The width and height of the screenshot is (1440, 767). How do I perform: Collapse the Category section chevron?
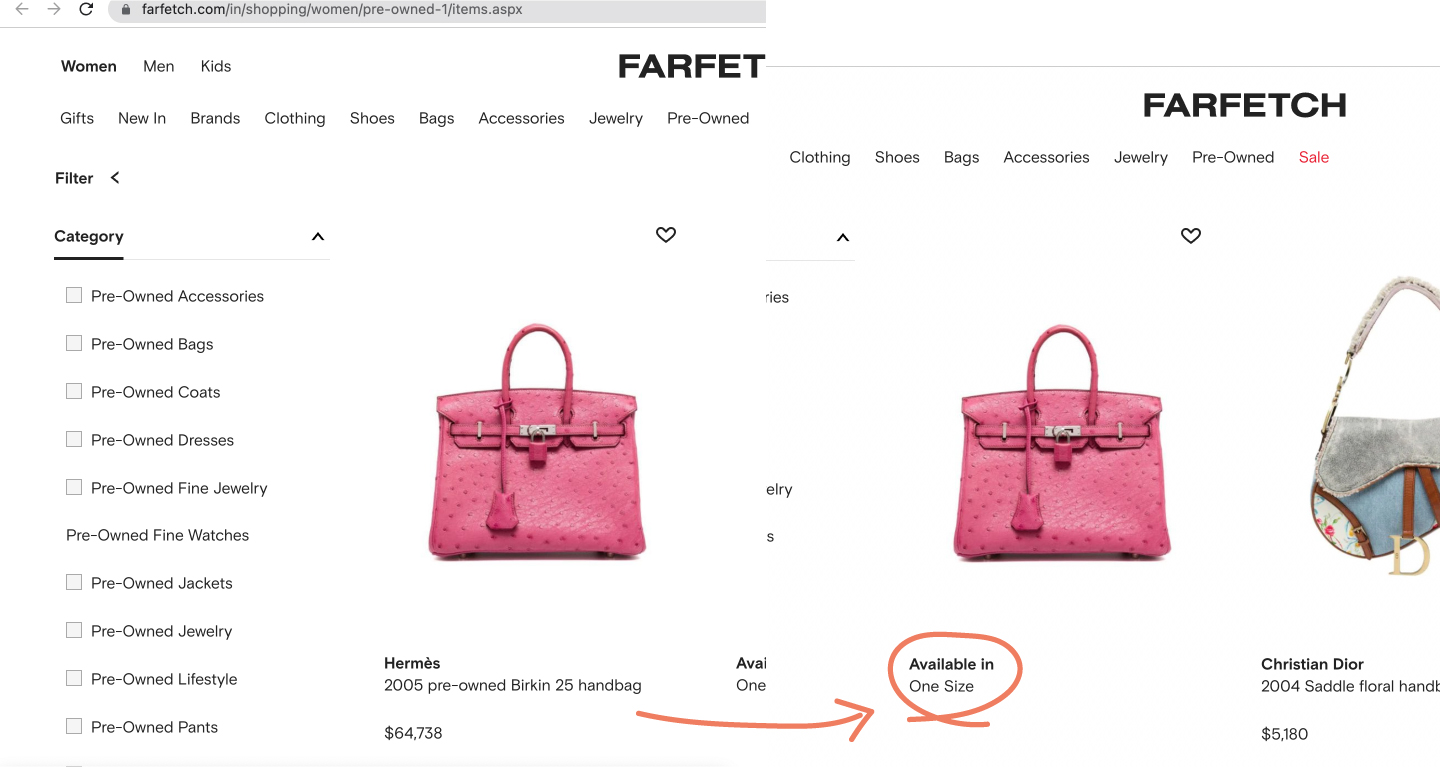318,237
